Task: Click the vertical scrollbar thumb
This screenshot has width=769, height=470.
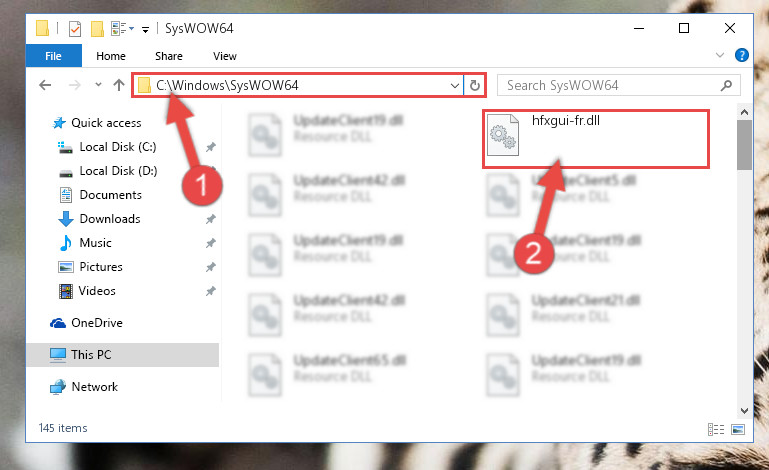Action: [744, 145]
